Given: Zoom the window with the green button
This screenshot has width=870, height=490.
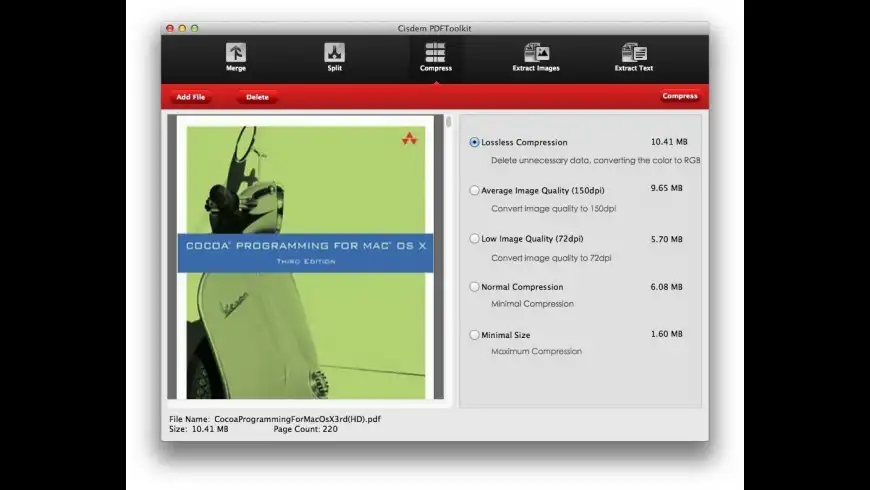Looking at the screenshot, I should [194, 28].
